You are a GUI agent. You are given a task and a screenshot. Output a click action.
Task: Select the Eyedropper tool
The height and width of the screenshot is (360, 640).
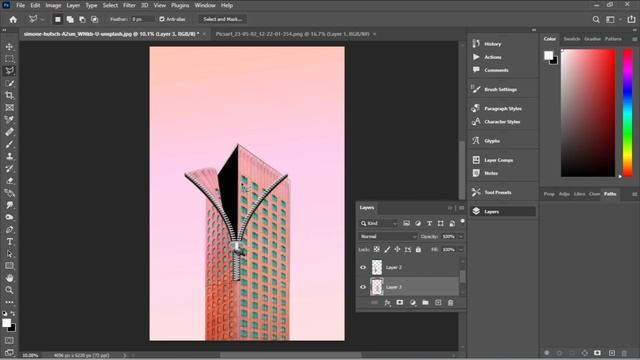[x=9, y=120]
